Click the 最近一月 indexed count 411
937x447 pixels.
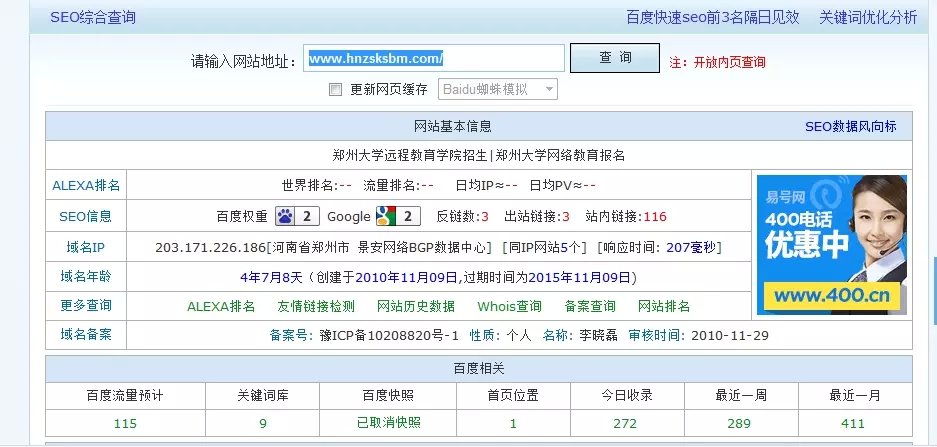click(x=853, y=424)
